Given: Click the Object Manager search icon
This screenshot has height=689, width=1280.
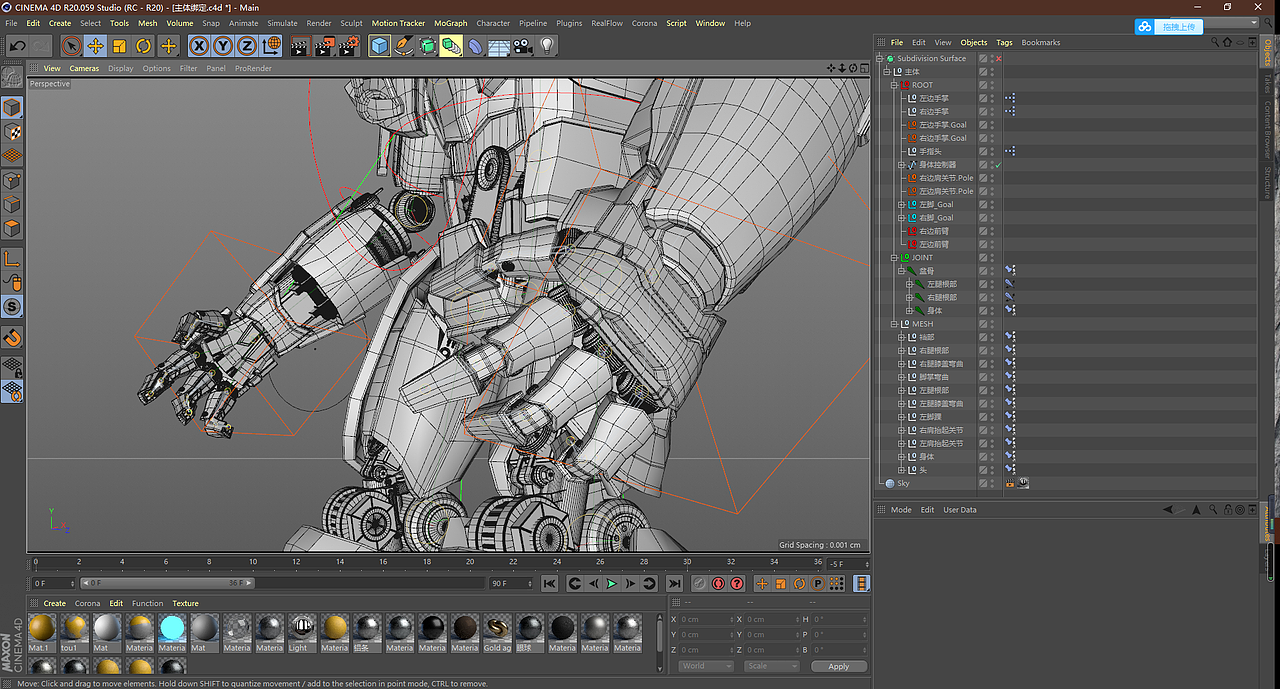Looking at the screenshot, I should point(1215,43).
